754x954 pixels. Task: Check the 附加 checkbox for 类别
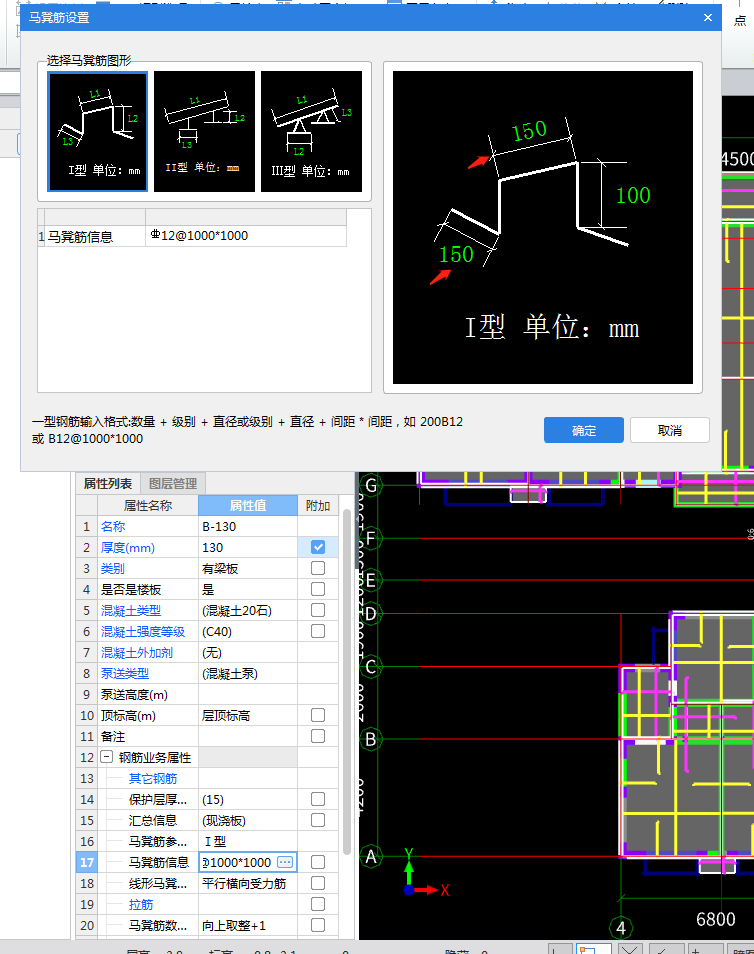pos(318,568)
